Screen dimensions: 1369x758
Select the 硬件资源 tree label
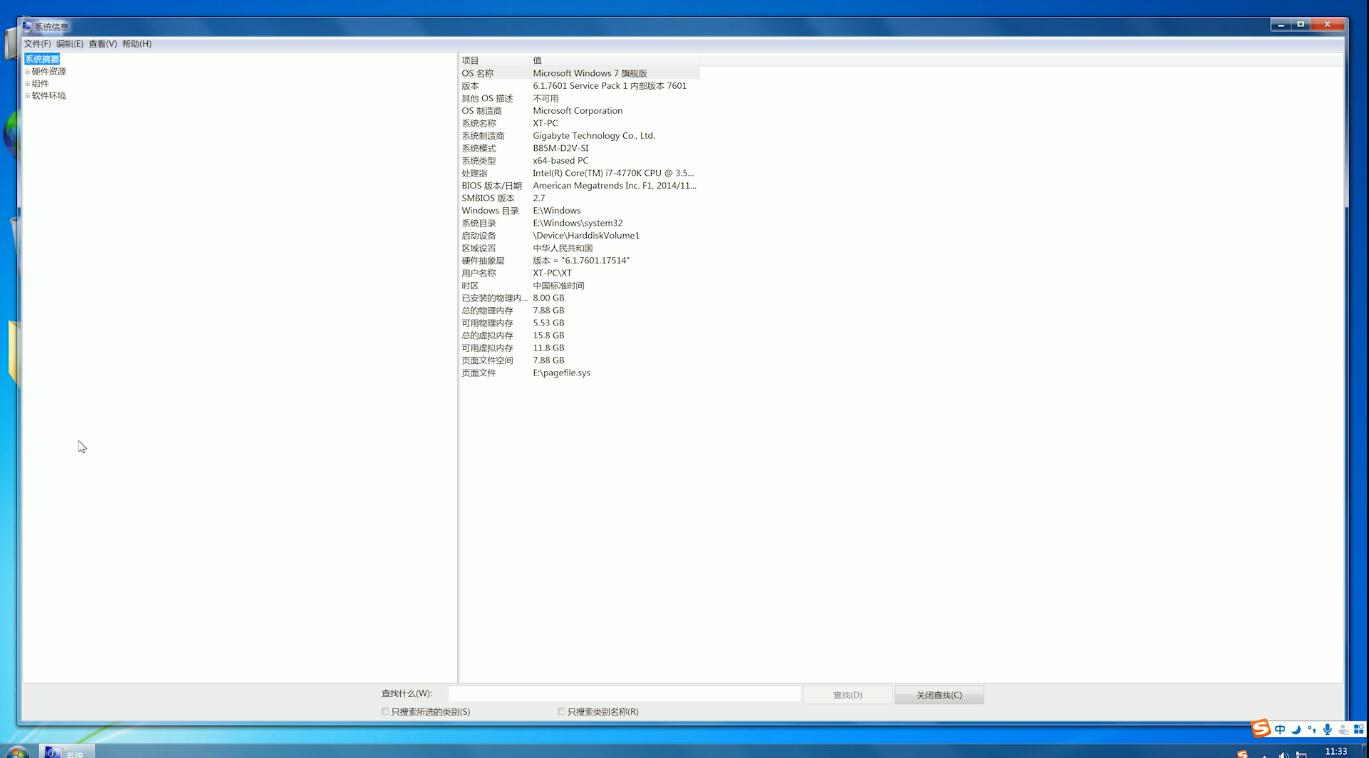point(49,72)
